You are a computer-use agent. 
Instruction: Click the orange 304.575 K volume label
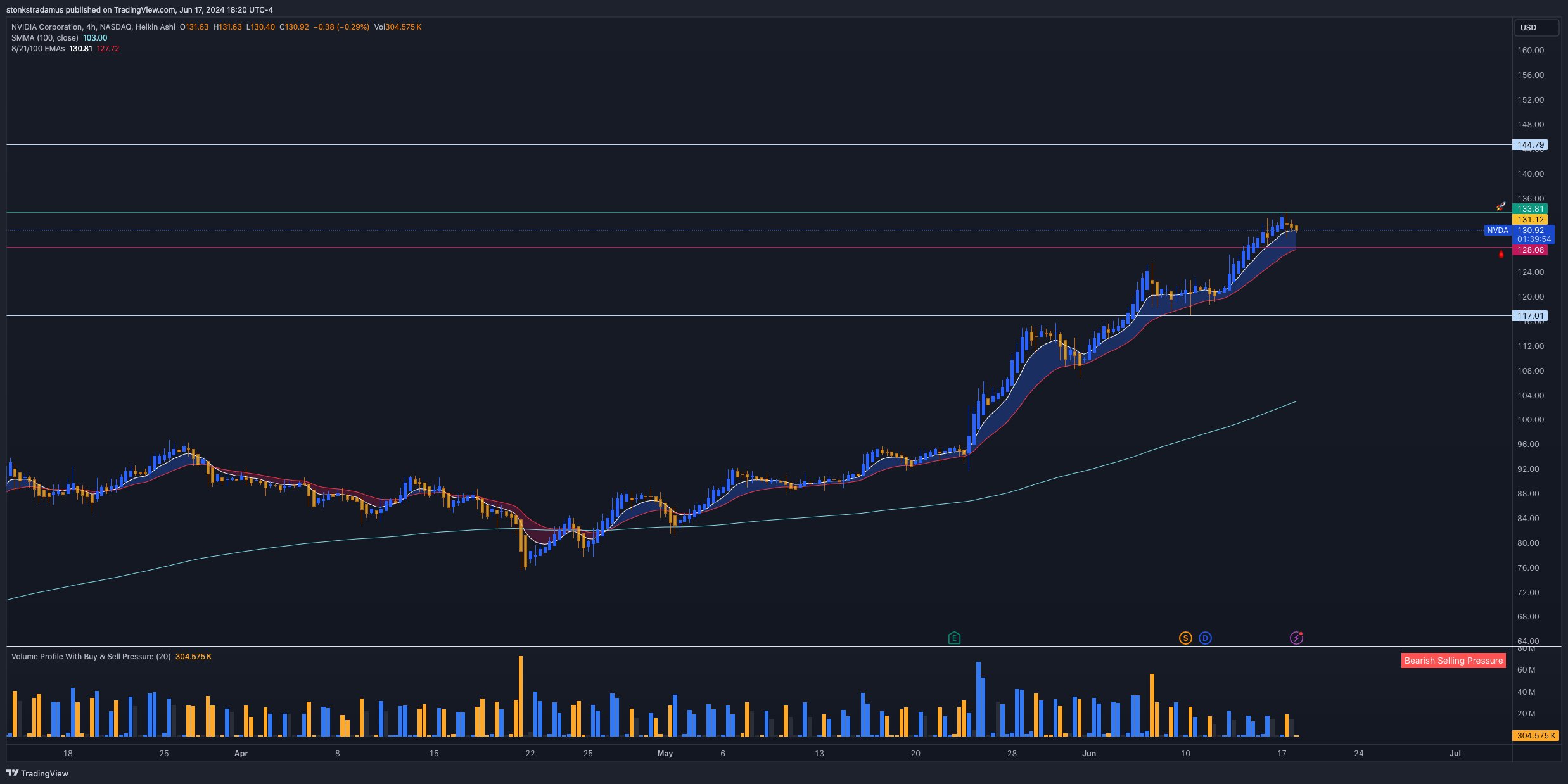tap(1536, 735)
